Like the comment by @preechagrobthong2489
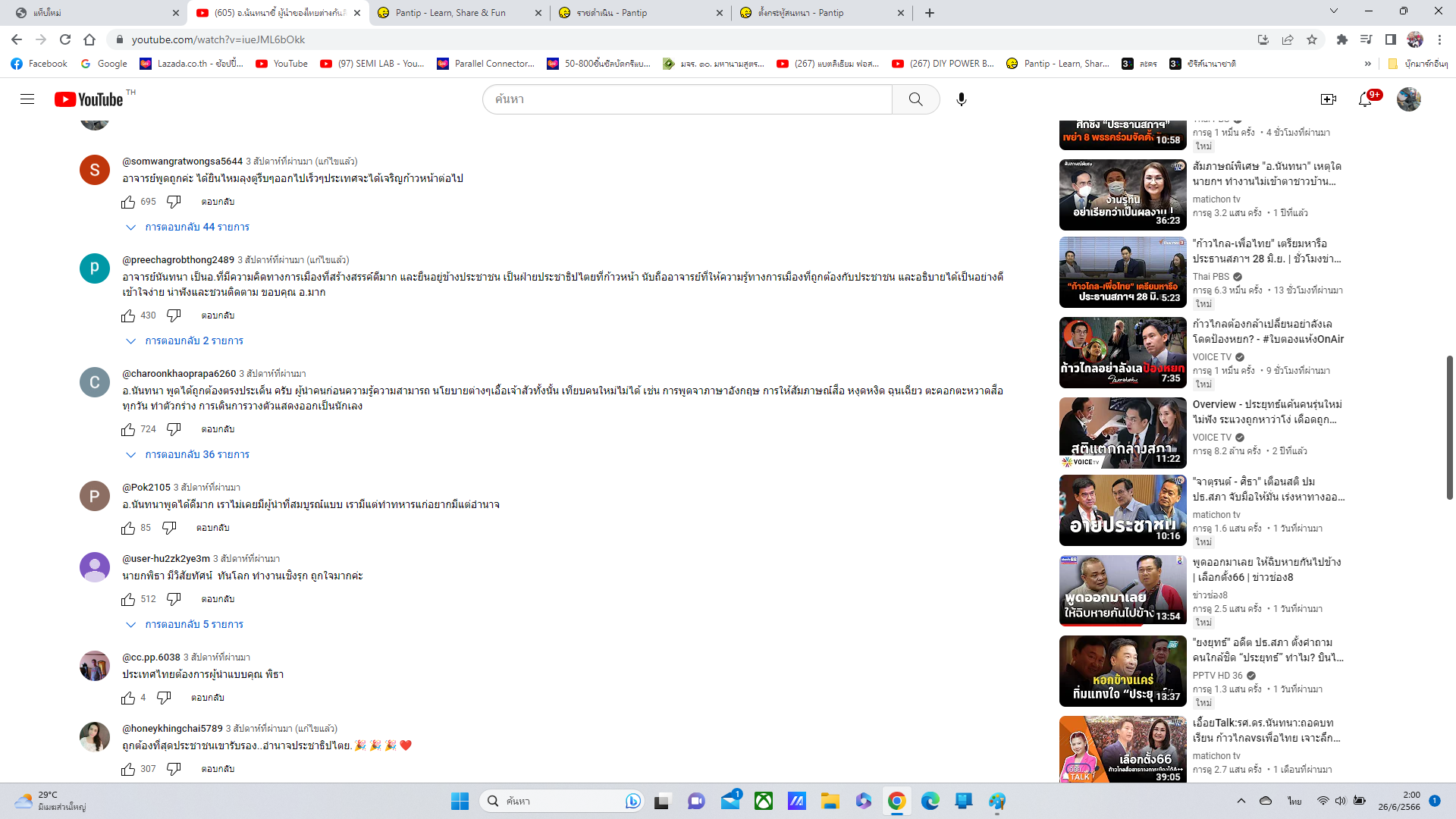This screenshot has width=1456, height=819. click(128, 315)
